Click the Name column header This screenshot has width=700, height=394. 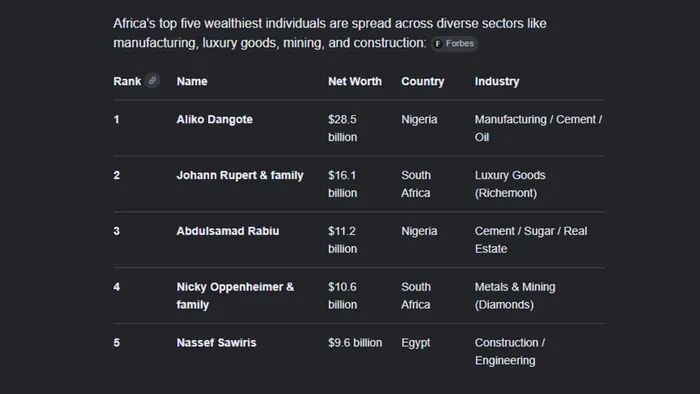pyautogui.click(x=192, y=81)
